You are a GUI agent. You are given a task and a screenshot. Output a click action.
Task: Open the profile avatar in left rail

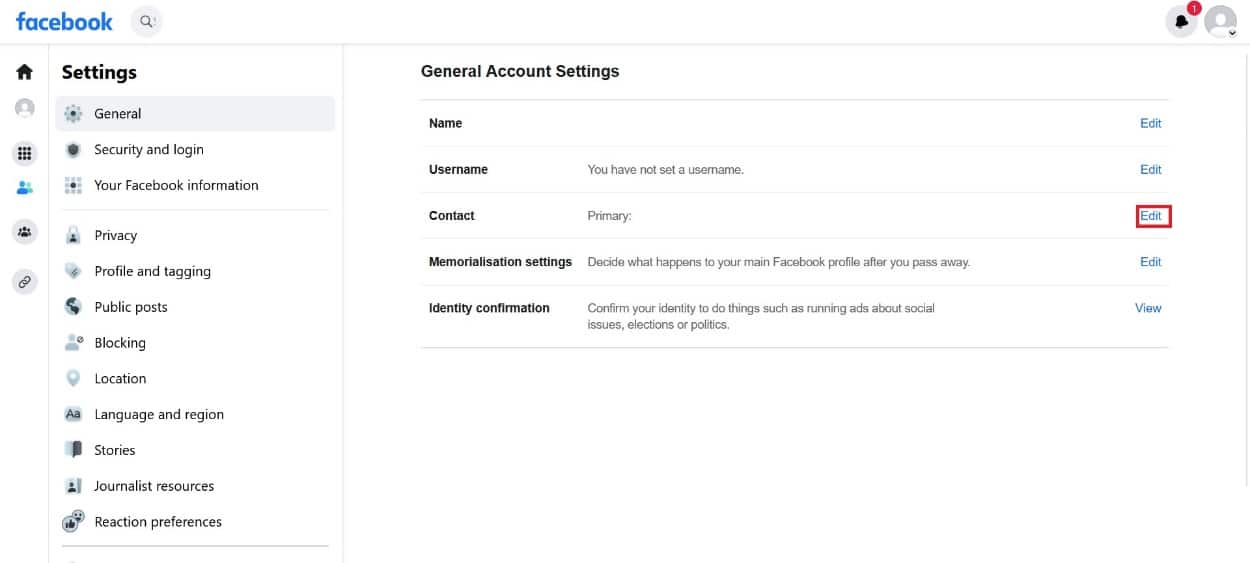point(25,108)
